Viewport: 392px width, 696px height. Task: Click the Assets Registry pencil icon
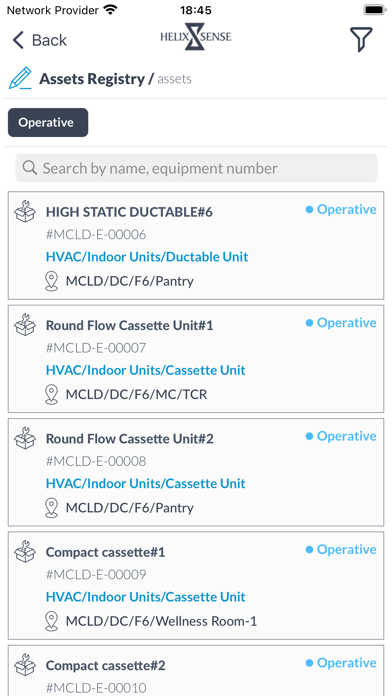(x=20, y=79)
